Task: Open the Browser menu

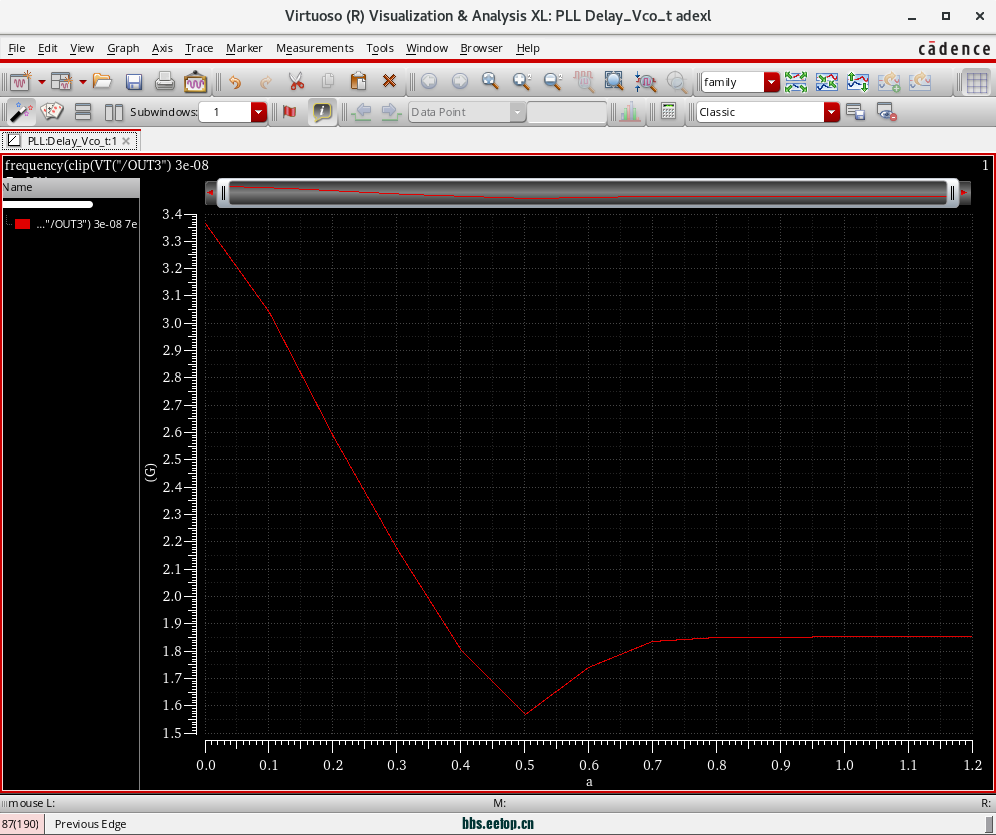Action: click(481, 48)
